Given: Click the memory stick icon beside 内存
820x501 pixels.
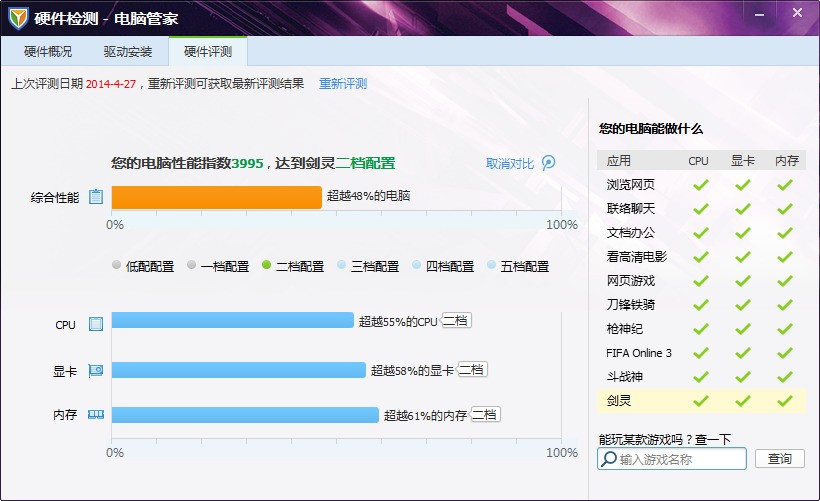Looking at the screenshot, I should [96, 415].
